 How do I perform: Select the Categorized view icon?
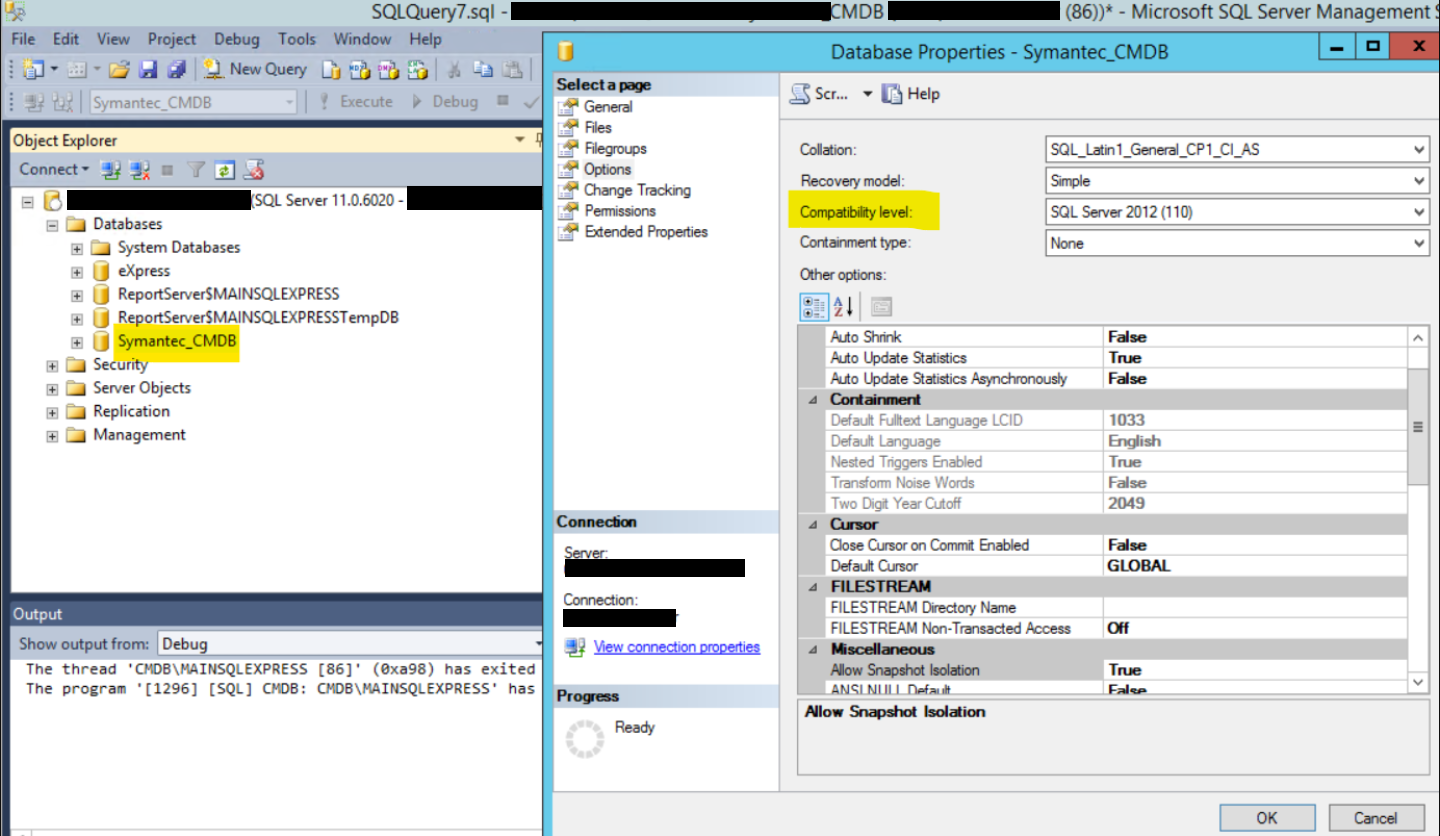point(814,307)
